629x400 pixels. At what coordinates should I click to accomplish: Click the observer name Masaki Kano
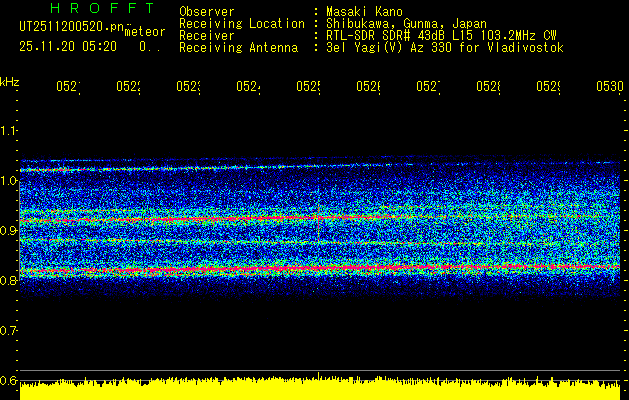[x=364, y=11]
